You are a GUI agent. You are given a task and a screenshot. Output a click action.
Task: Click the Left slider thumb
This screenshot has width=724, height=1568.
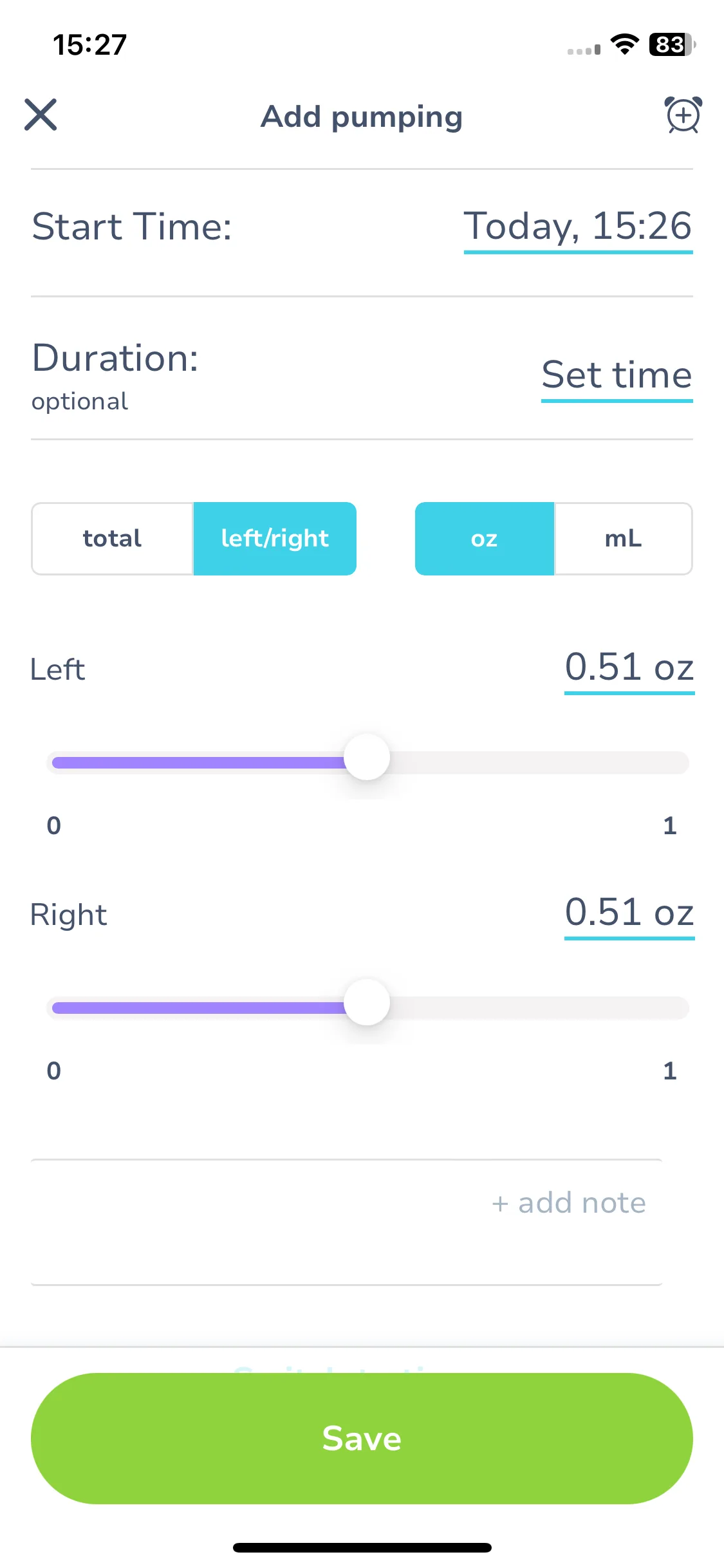[367, 757]
